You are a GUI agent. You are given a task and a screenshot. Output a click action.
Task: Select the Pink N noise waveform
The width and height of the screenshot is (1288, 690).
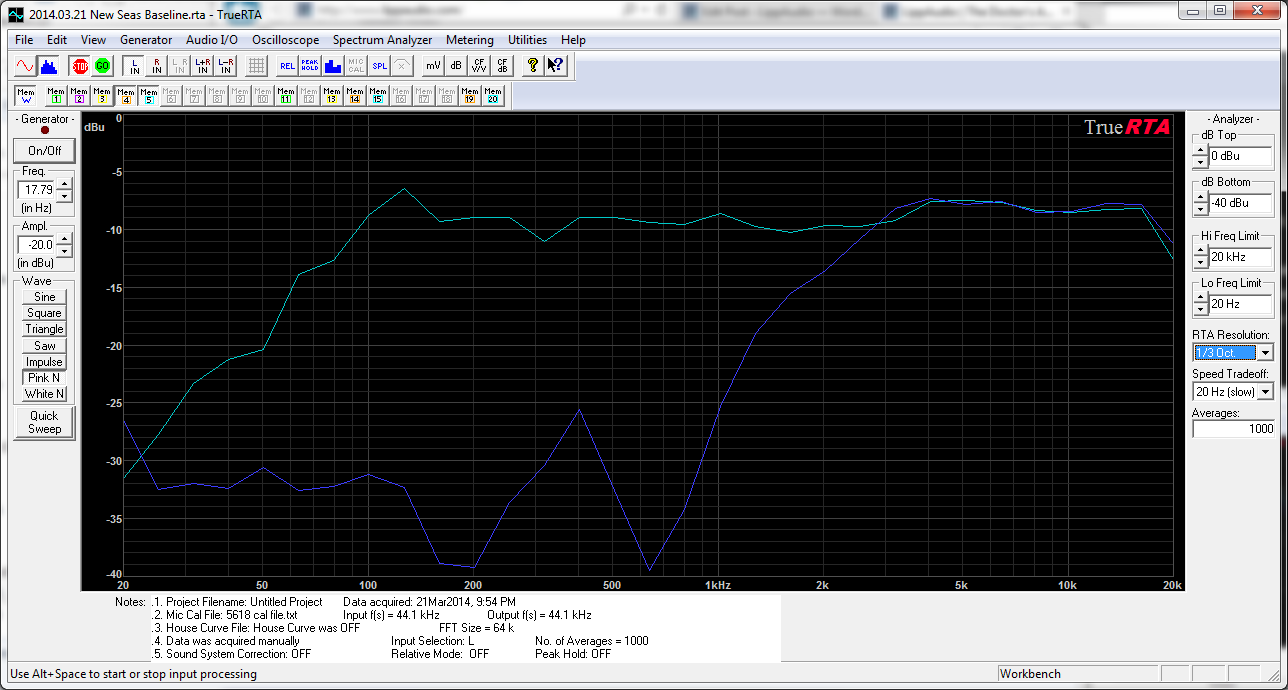44,378
